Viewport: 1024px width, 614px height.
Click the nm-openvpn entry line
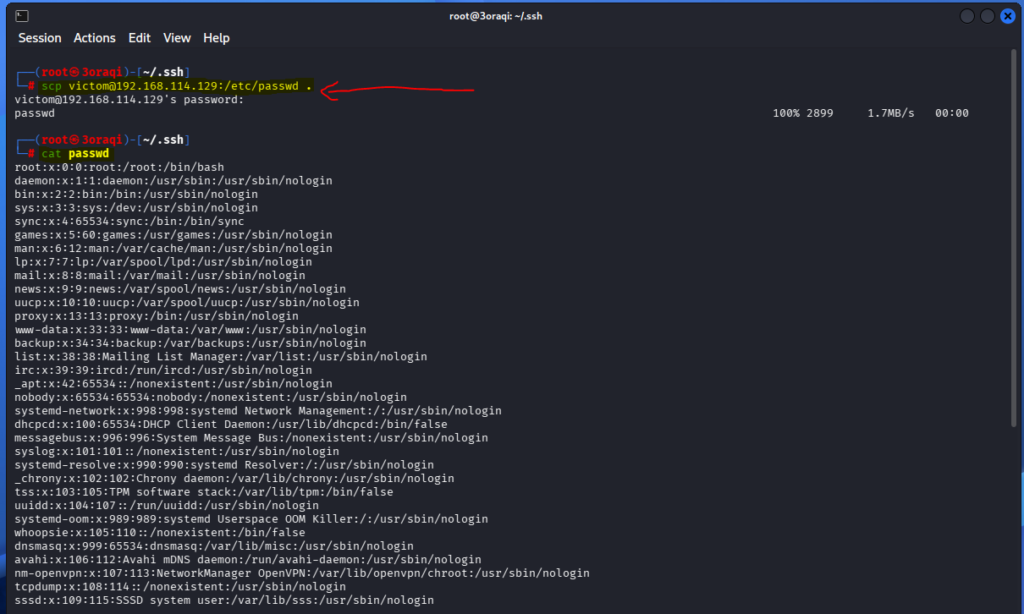click(302, 573)
